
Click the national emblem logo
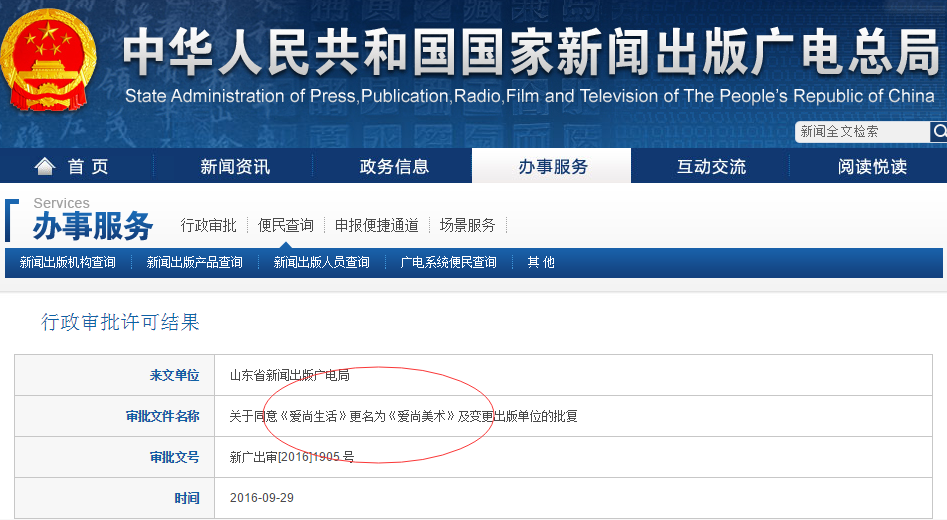(x=48, y=60)
